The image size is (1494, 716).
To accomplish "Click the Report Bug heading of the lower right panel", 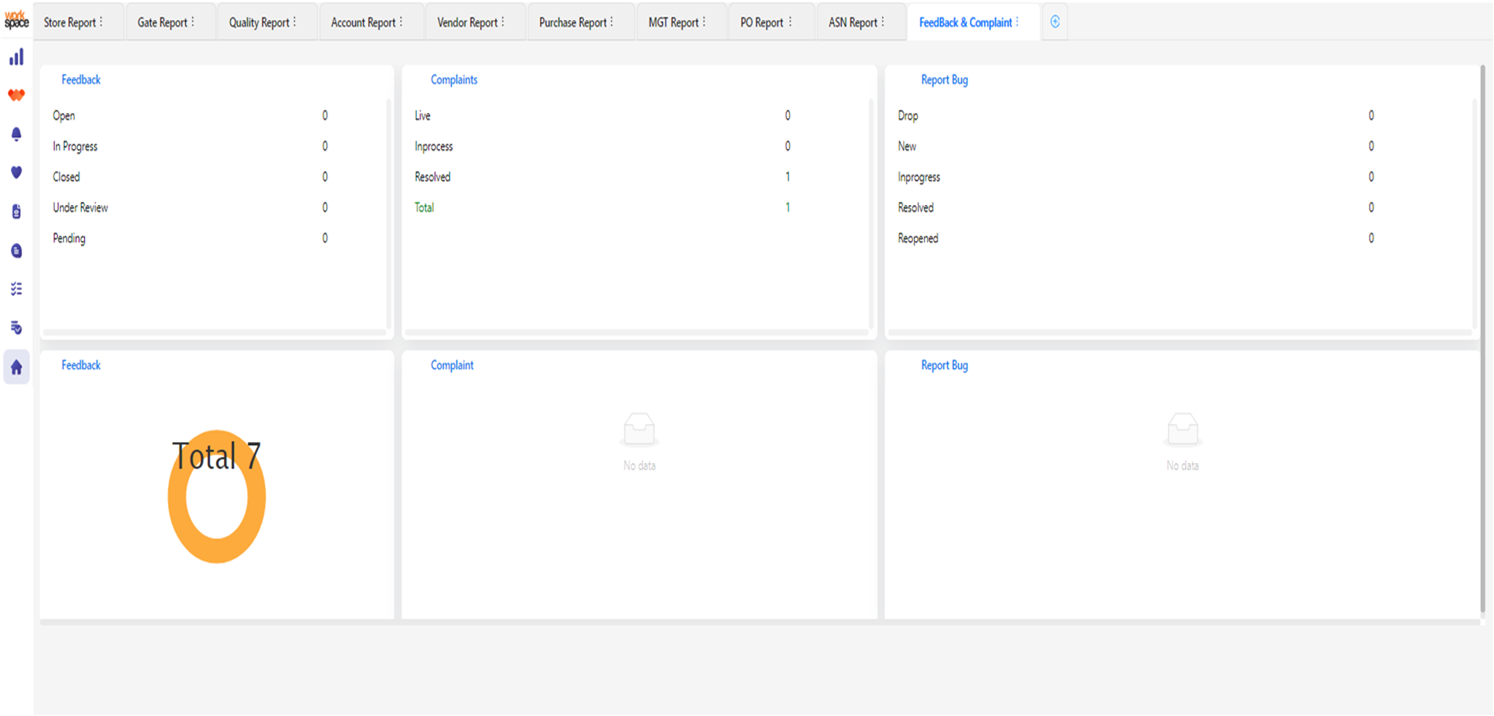I will (x=944, y=365).
